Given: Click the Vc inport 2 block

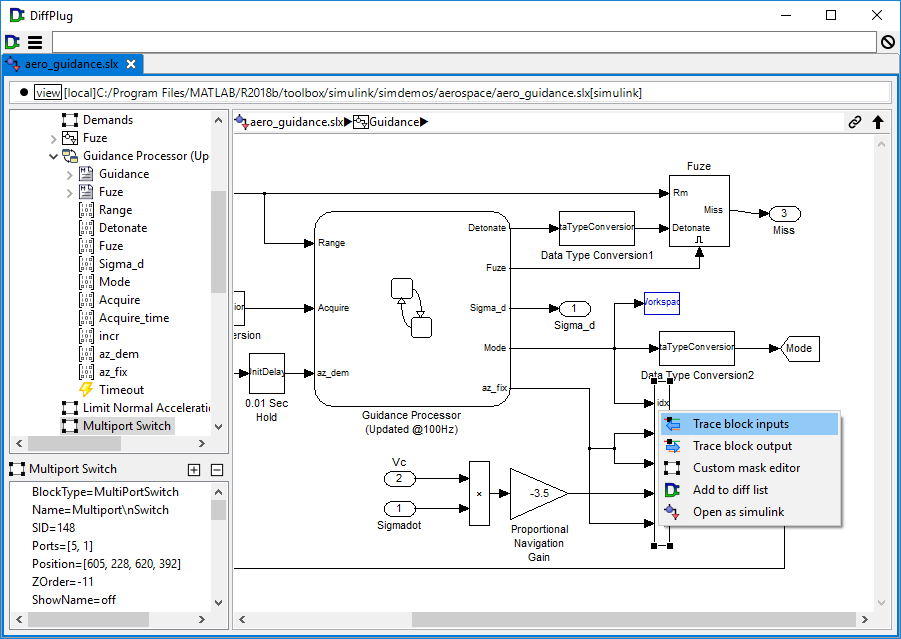Looking at the screenshot, I should point(399,478).
